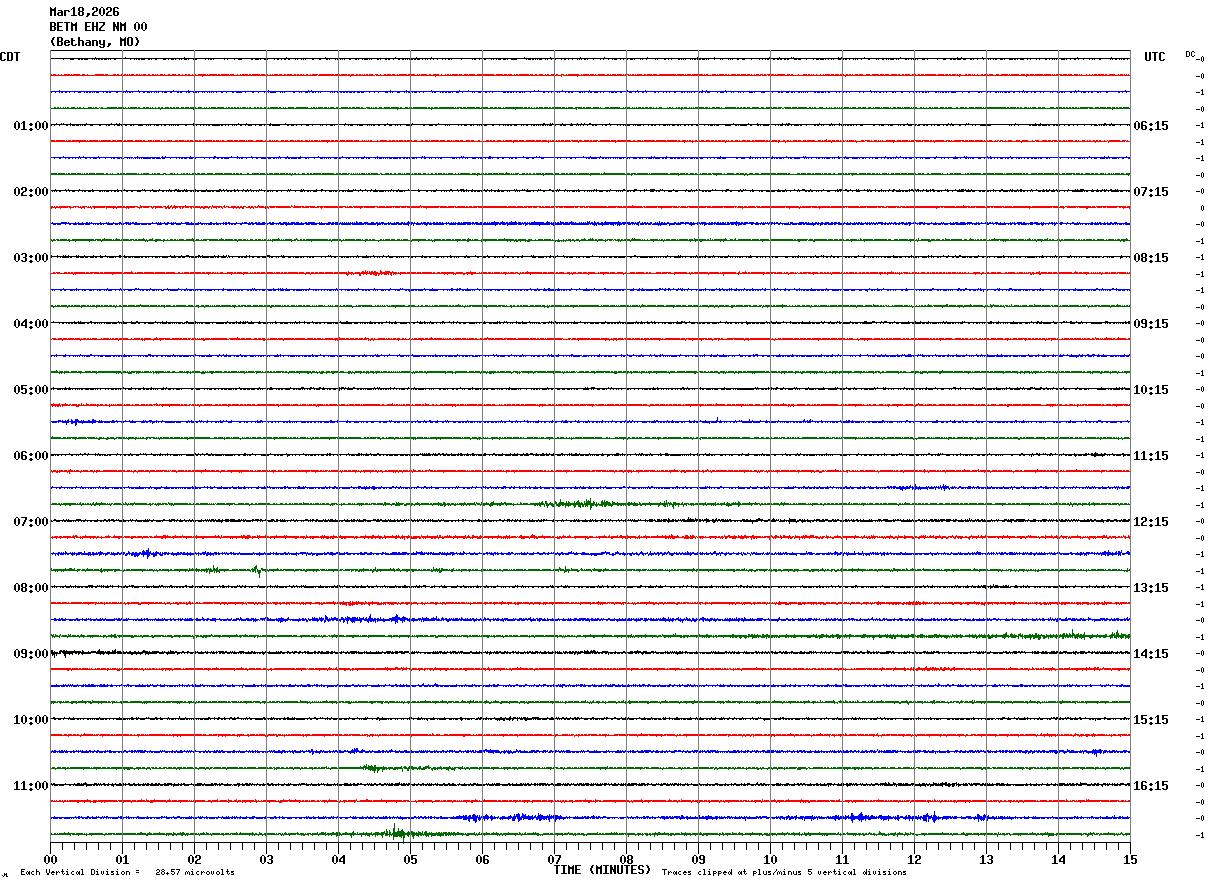The height and width of the screenshot is (886, 1210).
Task: Click the 10 minute tick on time axis
Action: 770,859
